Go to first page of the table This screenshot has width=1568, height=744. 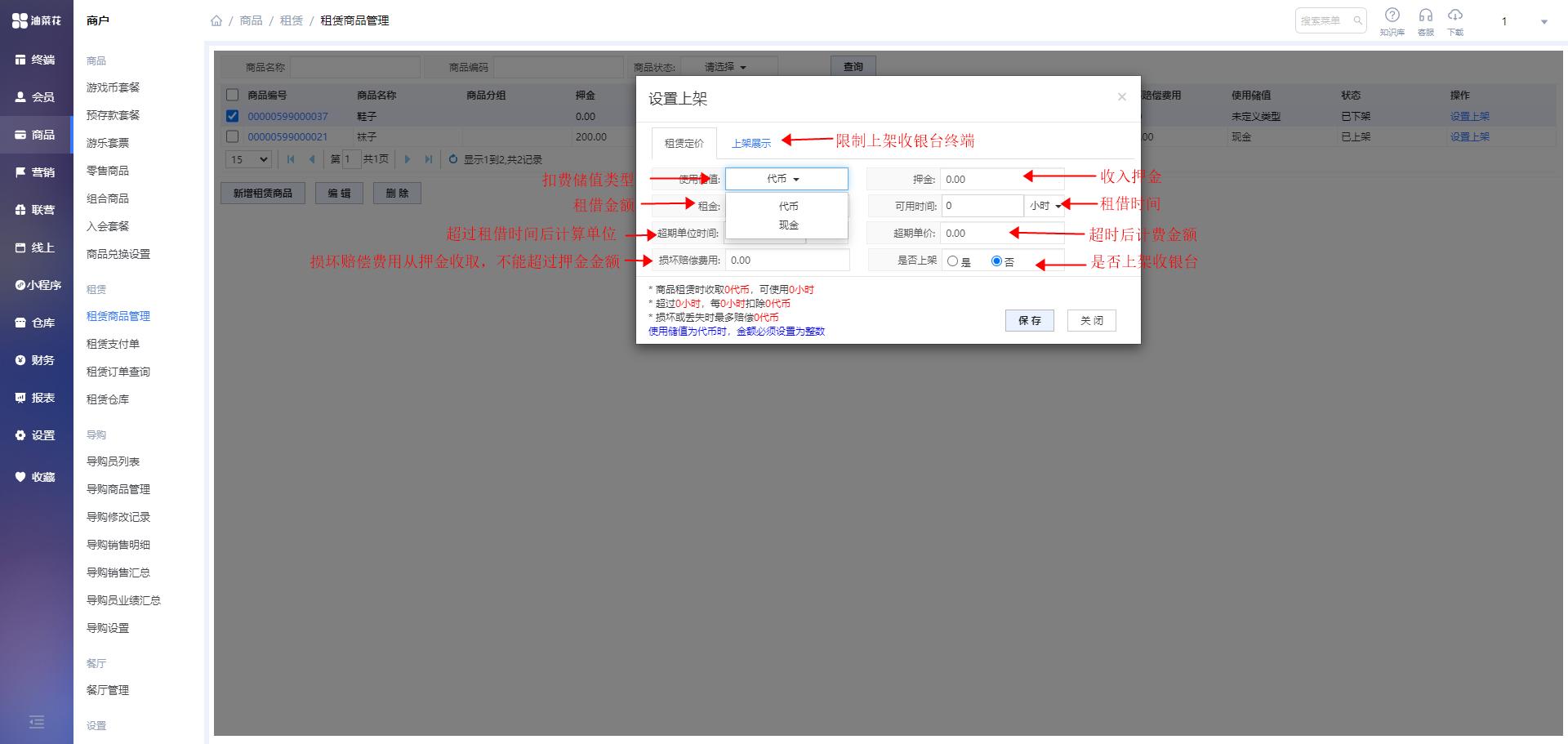(x=291, y=159)
